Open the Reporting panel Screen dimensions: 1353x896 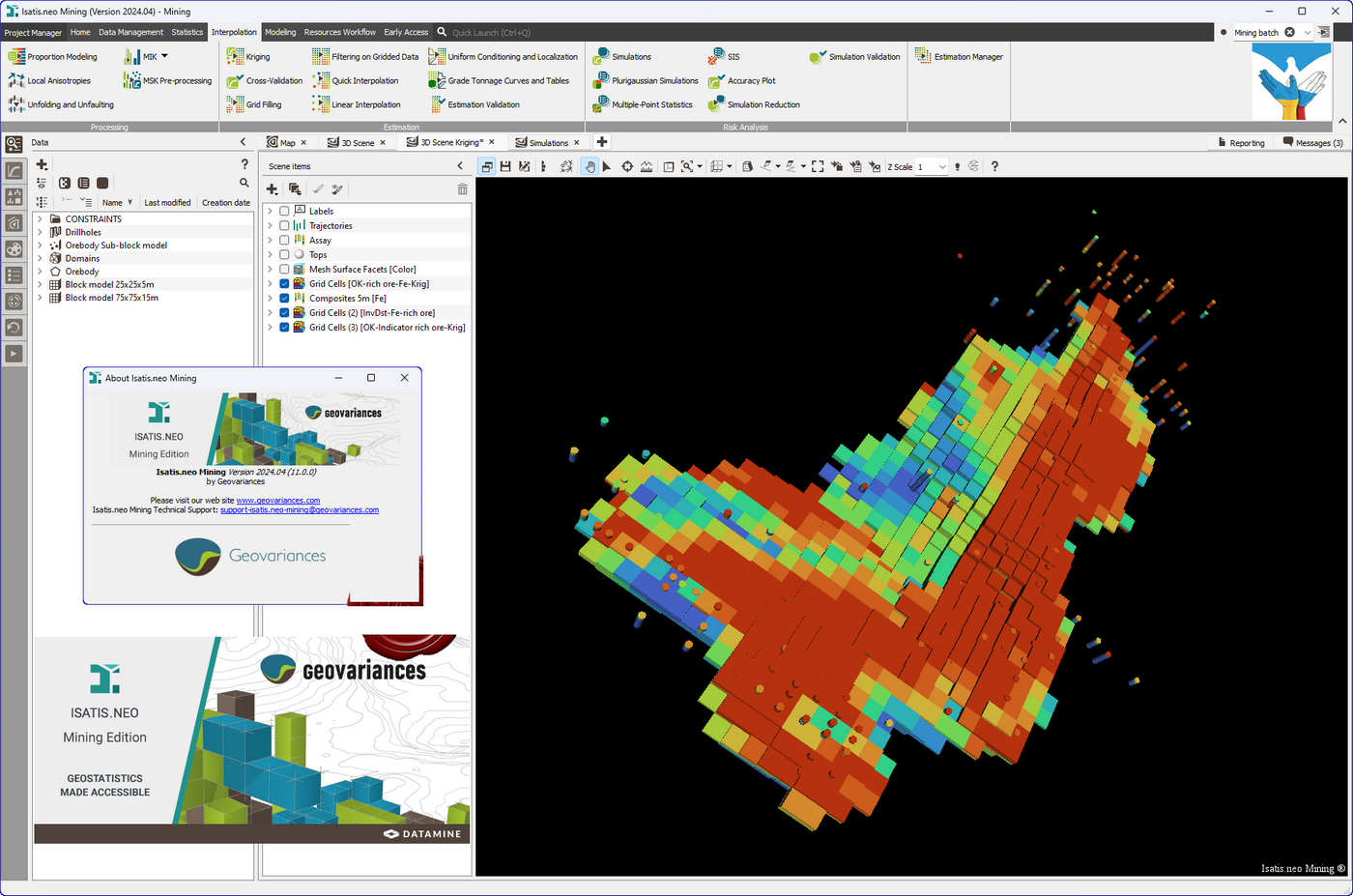pyautogui.click(x=1240, y=142)
